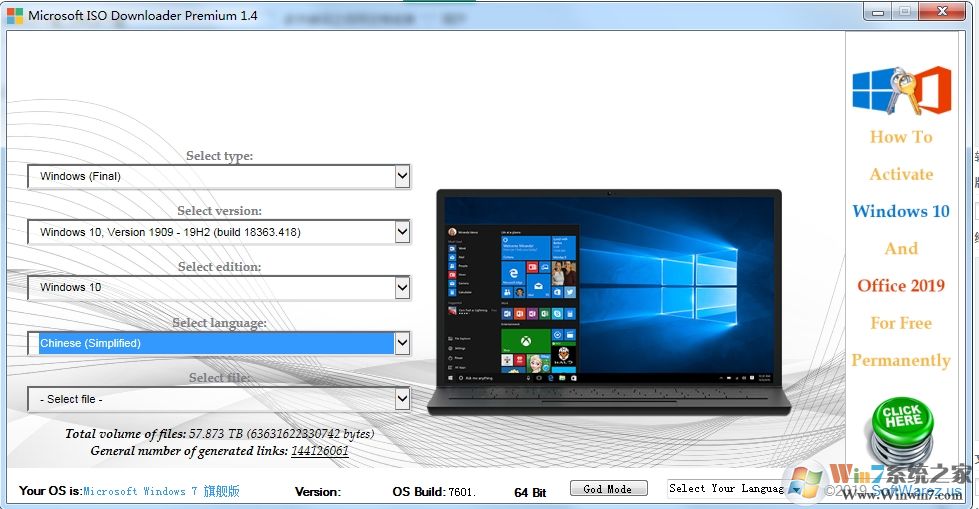Click the 'Select type:' label
The image size is (979, 509).
point(220,156)
